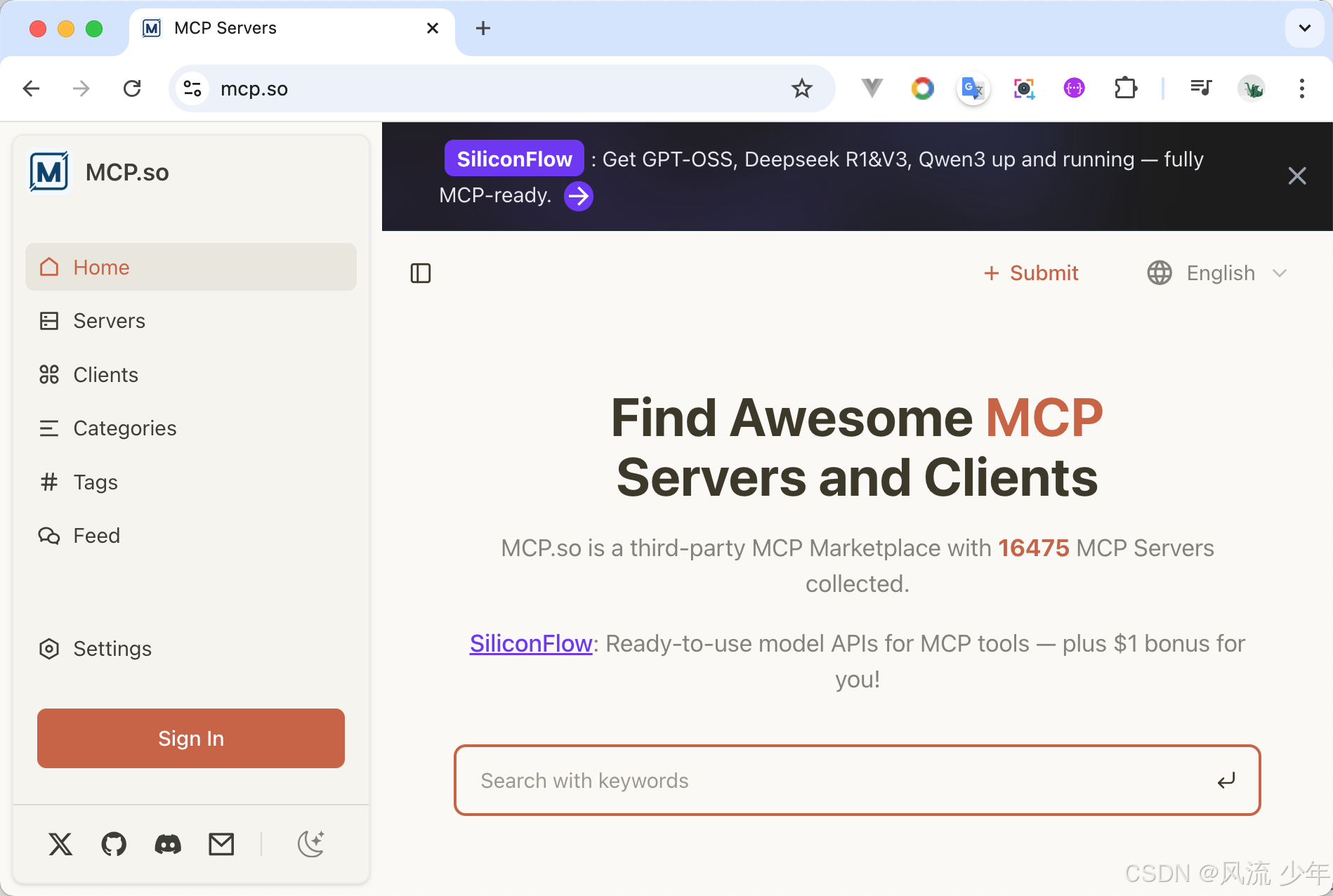Open the Categories sidebar item
Screen dimensions: 1333x896
(x=191, y=428)
